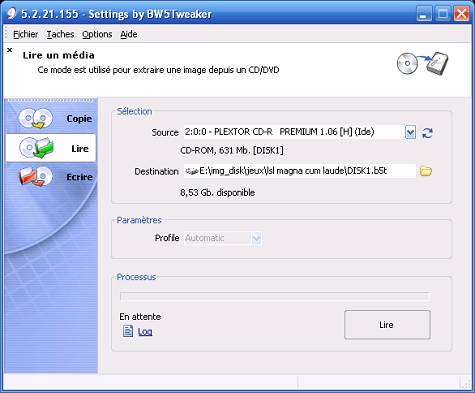The image size is (475, 393).
Task: Click the log document icon
Action: (128, 331)
